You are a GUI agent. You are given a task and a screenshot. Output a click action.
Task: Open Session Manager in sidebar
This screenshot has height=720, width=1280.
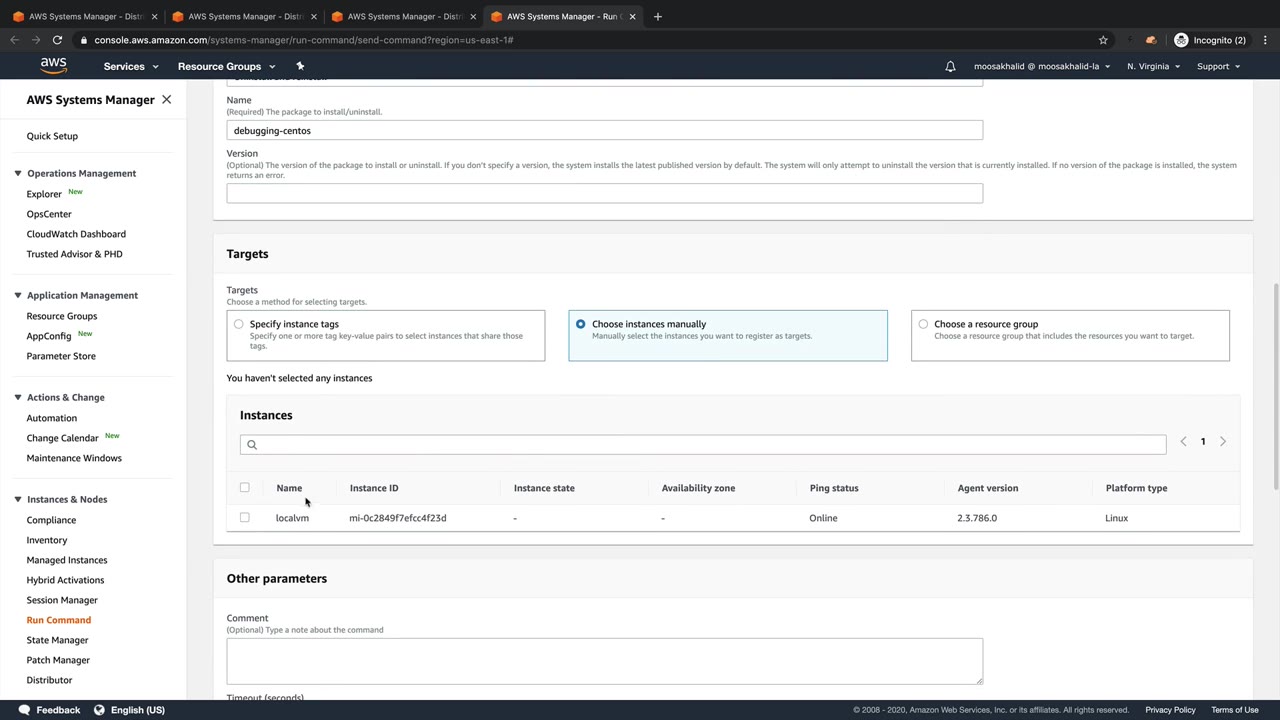tap(62, 600)
